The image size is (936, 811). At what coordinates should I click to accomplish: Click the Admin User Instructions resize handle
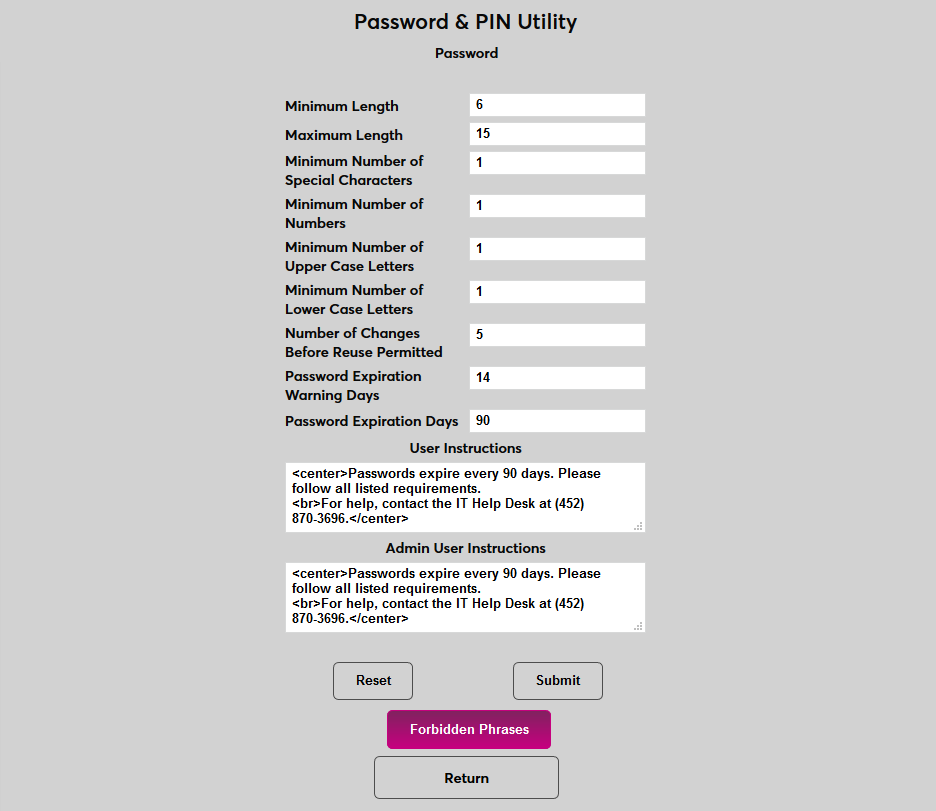(639, 627)
